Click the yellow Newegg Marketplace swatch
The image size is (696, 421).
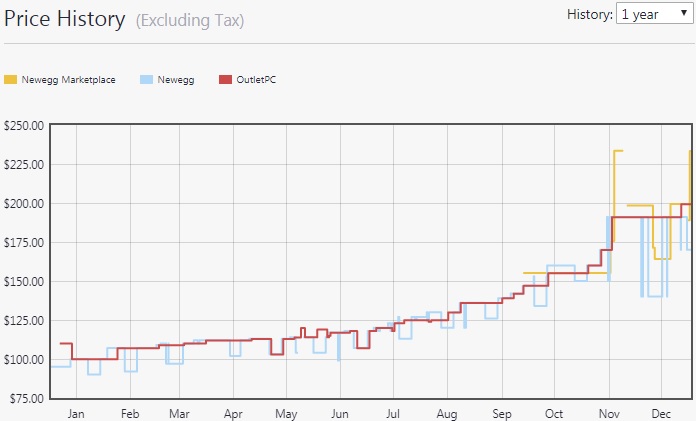[x=11, y=80]
